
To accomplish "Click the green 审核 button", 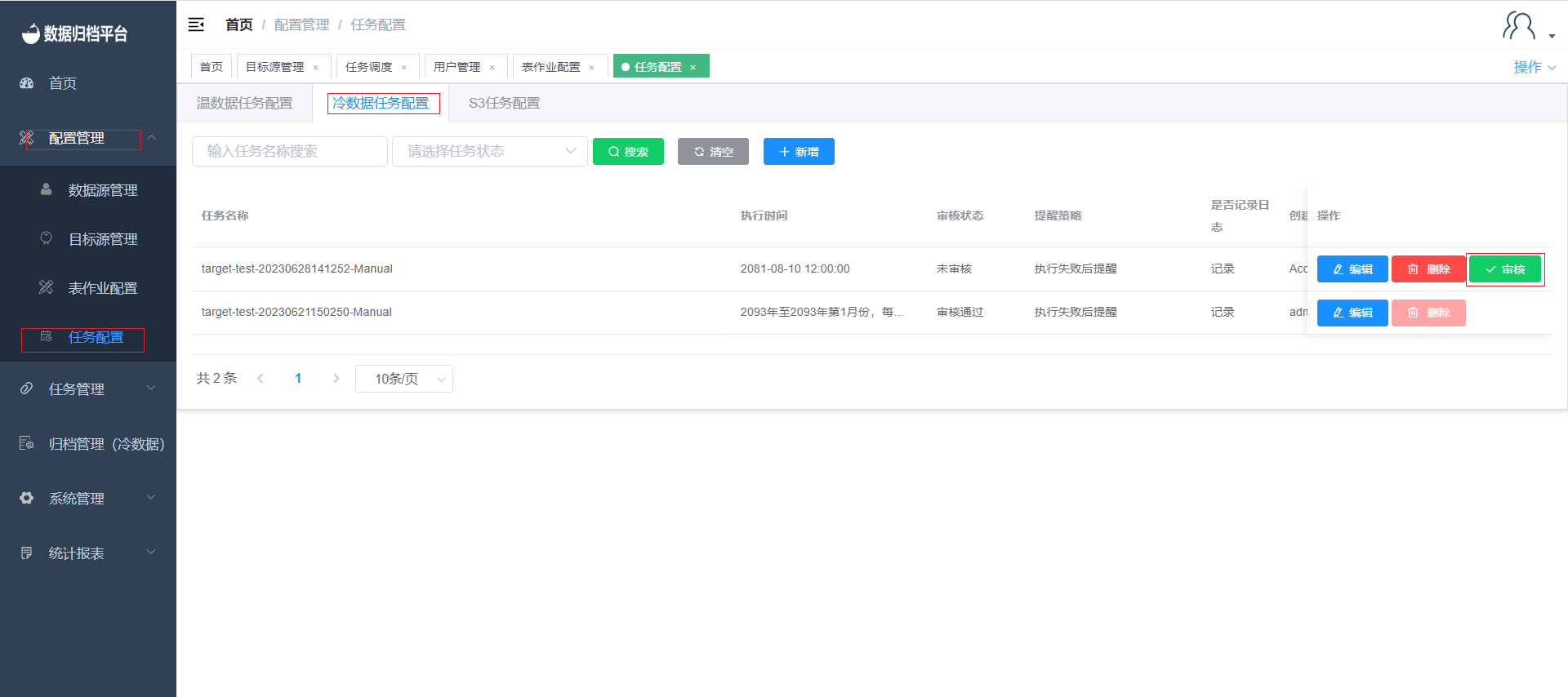I will pyautogui.click(x=1505, y=269).
